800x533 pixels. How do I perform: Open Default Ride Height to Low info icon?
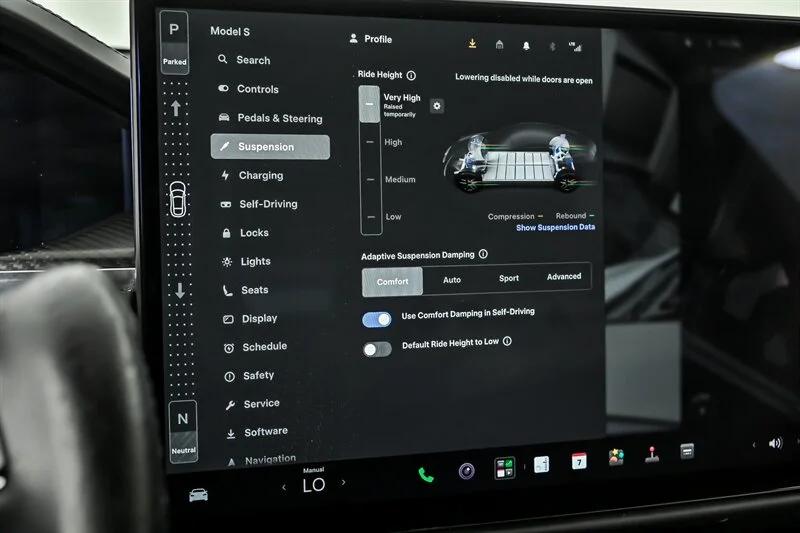(507, 341)
